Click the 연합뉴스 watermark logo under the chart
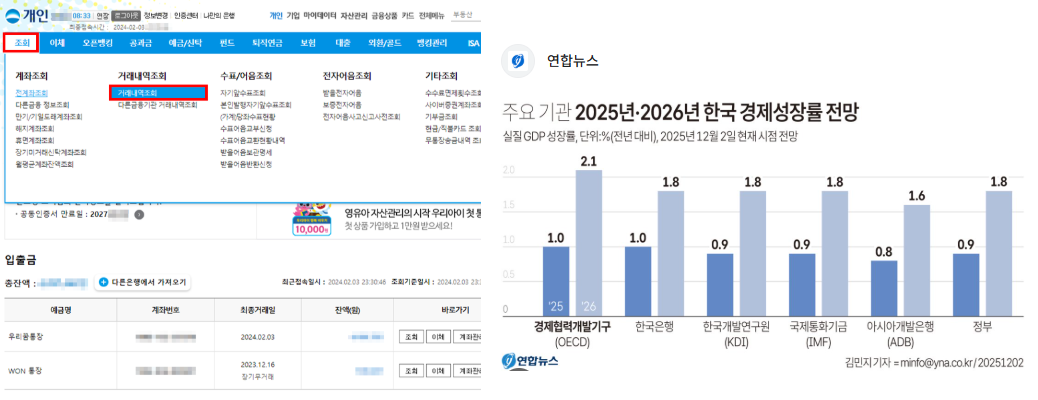The image size is (1038, 400). pos(530,361)
